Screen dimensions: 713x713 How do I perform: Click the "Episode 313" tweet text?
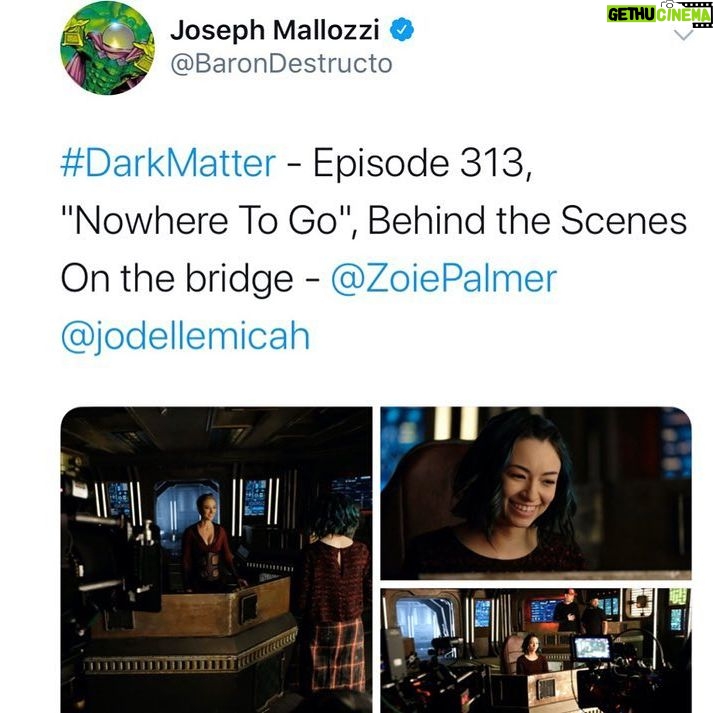coord(422,163)
